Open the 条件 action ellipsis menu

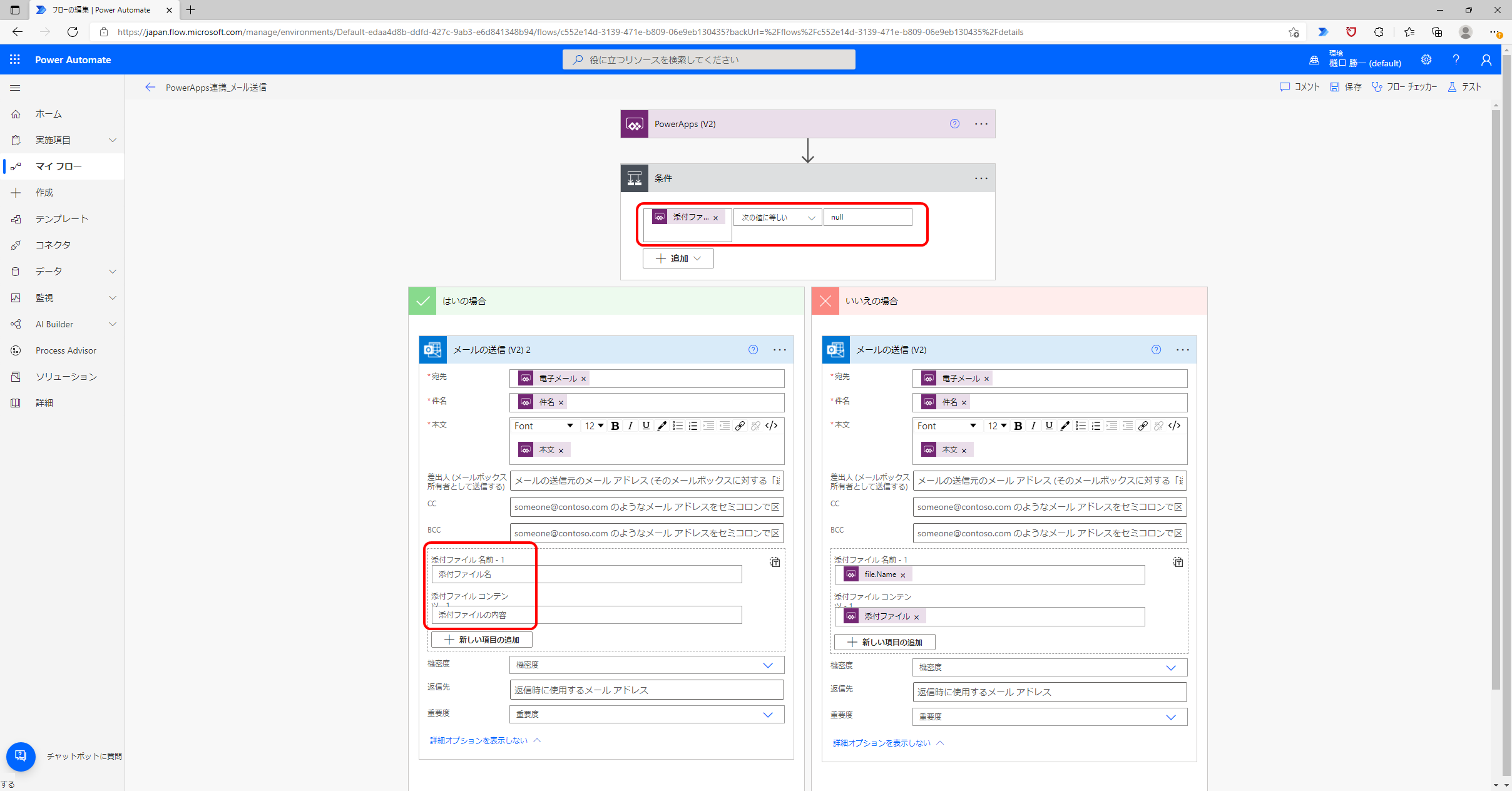click(981, 178)
